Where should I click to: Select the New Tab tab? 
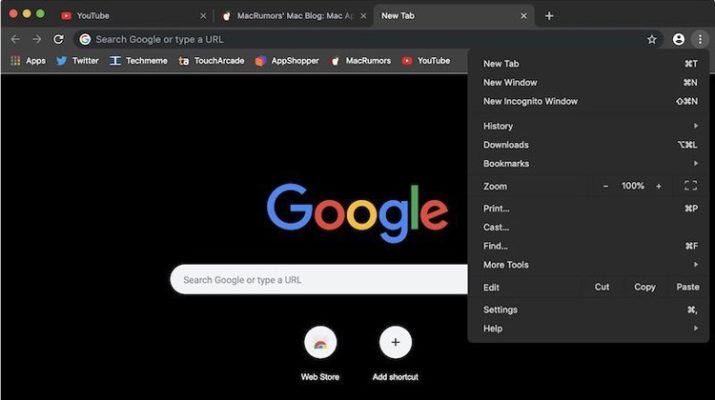454,16
